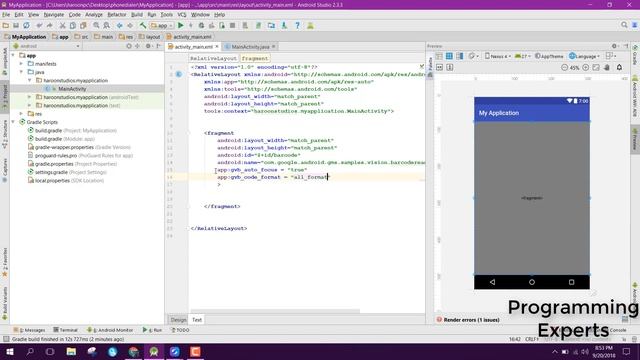The image size is (640, 360).
Task: Click the project pane gear settings icon
Action: [x=148, y=46]
